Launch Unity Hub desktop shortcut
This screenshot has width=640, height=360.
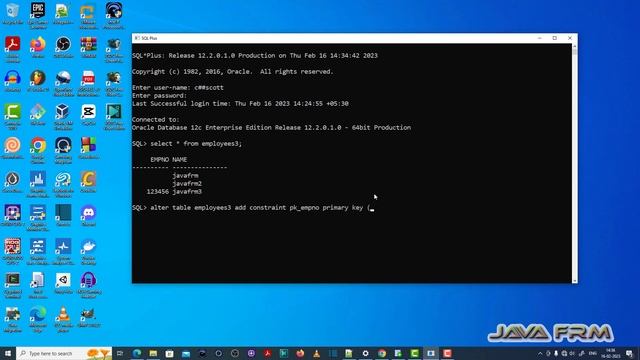pyautogui.click(x=63, y=283)
